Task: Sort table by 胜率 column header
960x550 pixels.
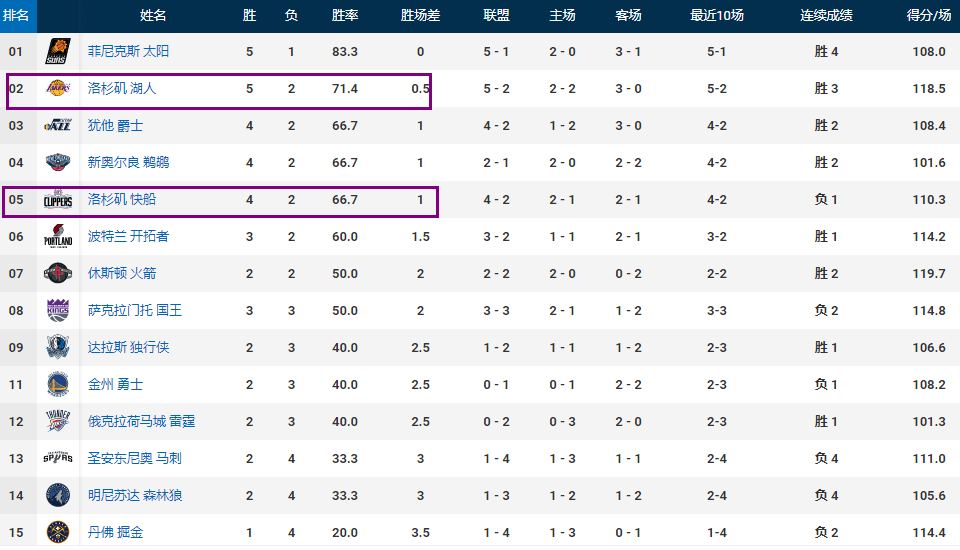Action: point(345,15)
